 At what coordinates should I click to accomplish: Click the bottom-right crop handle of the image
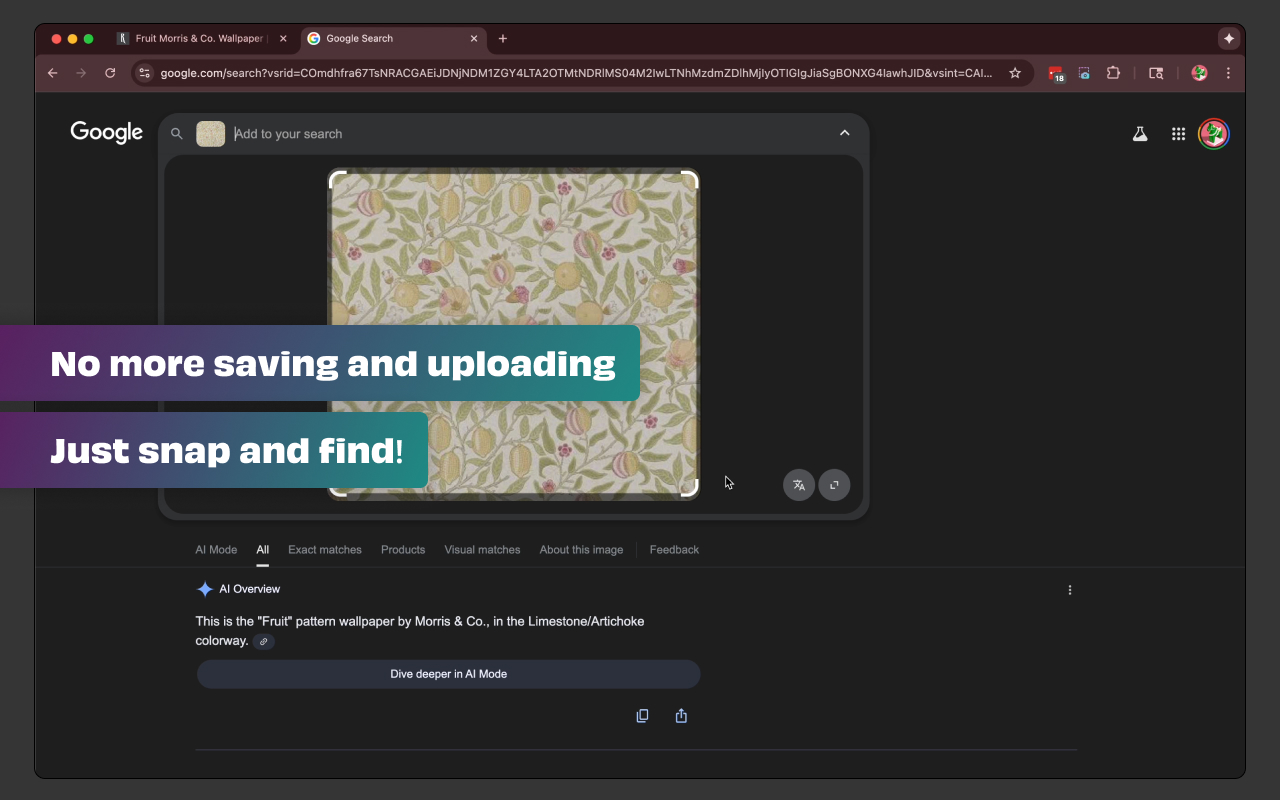[691, 490]
